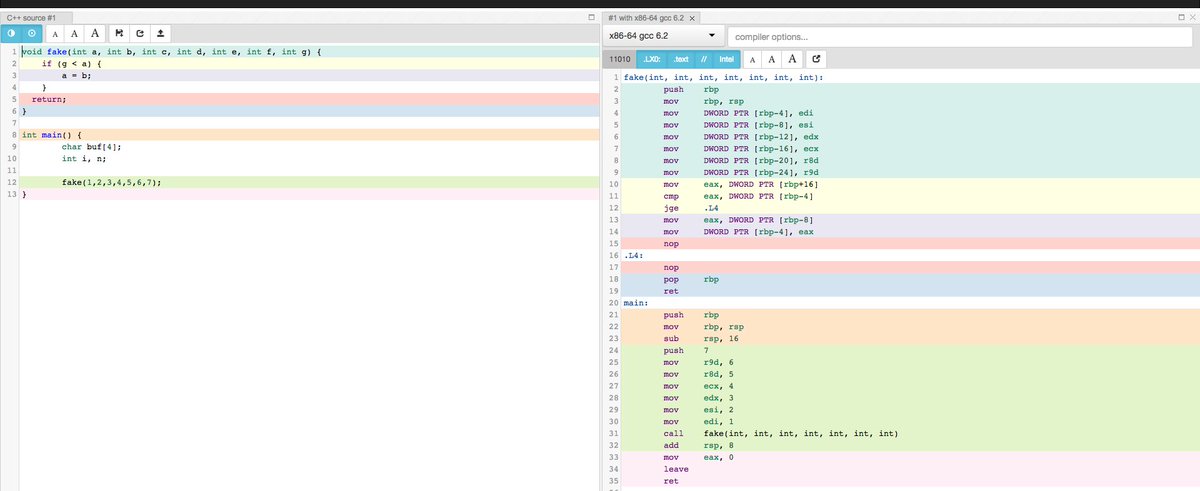Toggle the circle-dot option in source toolbar
The height and width of the screenshot is (491, 1200).
31,34
